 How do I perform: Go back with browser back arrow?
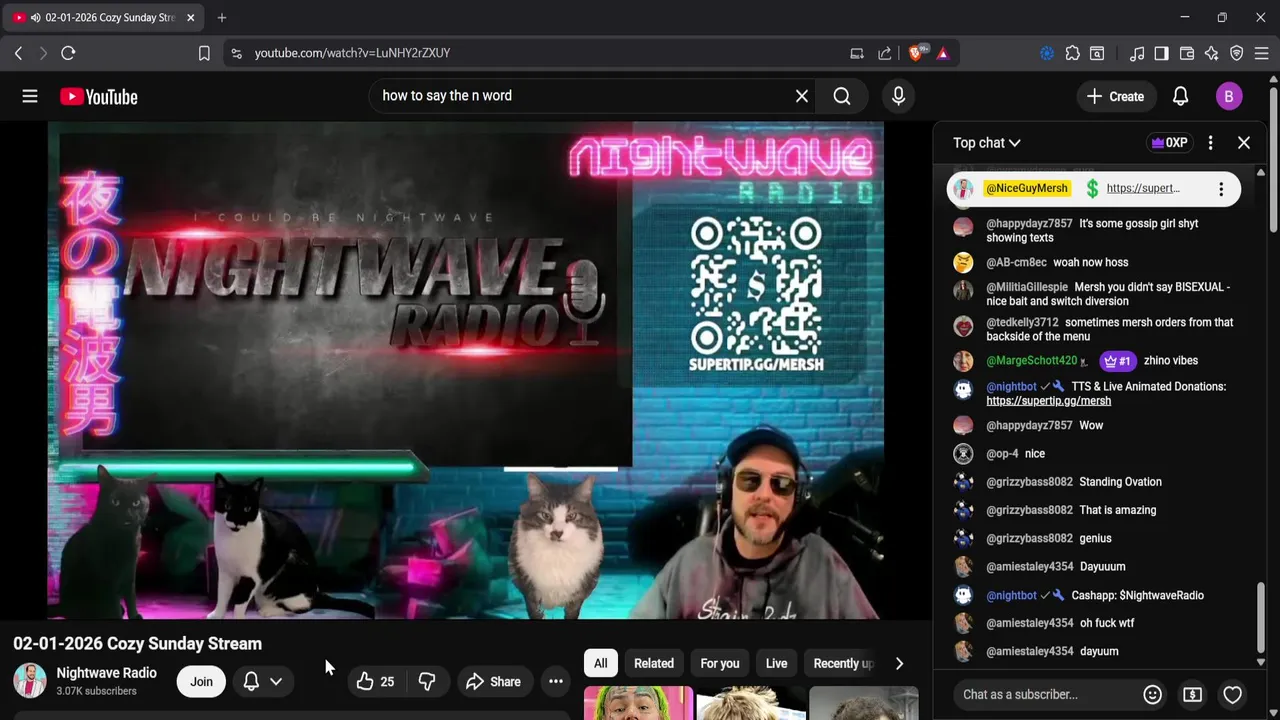click(x=18, y=53)
